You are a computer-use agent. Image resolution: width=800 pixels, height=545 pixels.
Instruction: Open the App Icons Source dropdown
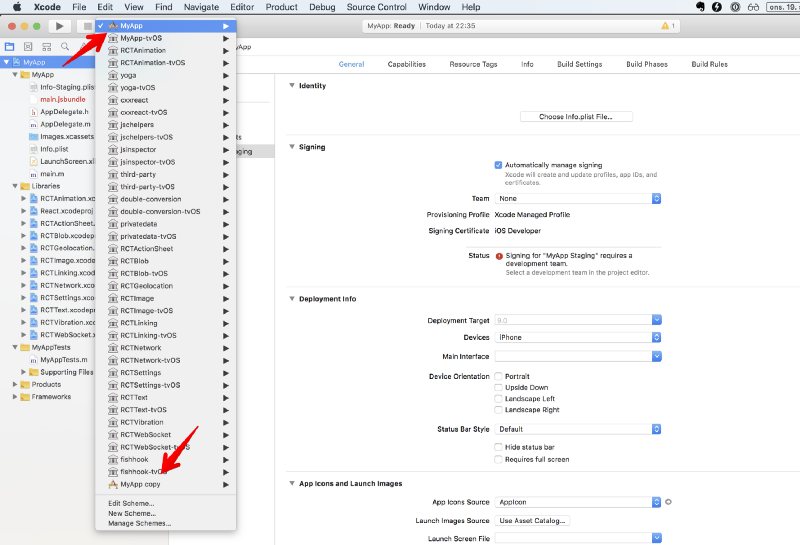578,502
